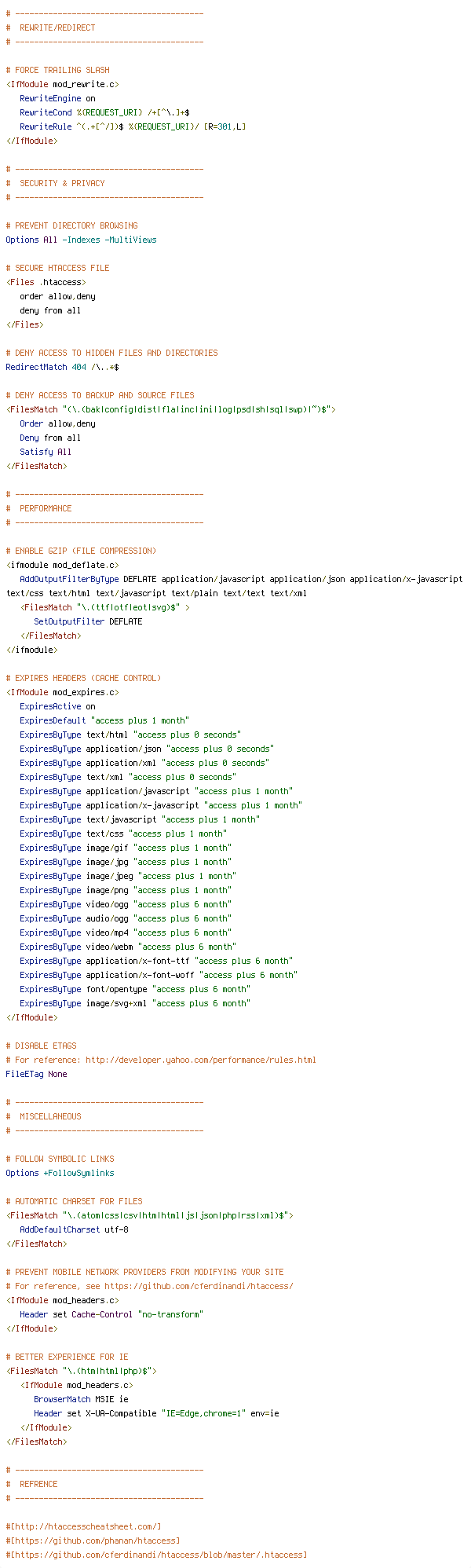Click the ExpiresByType text/html line
Screen dimensions: 471x1568
point(130,735)
